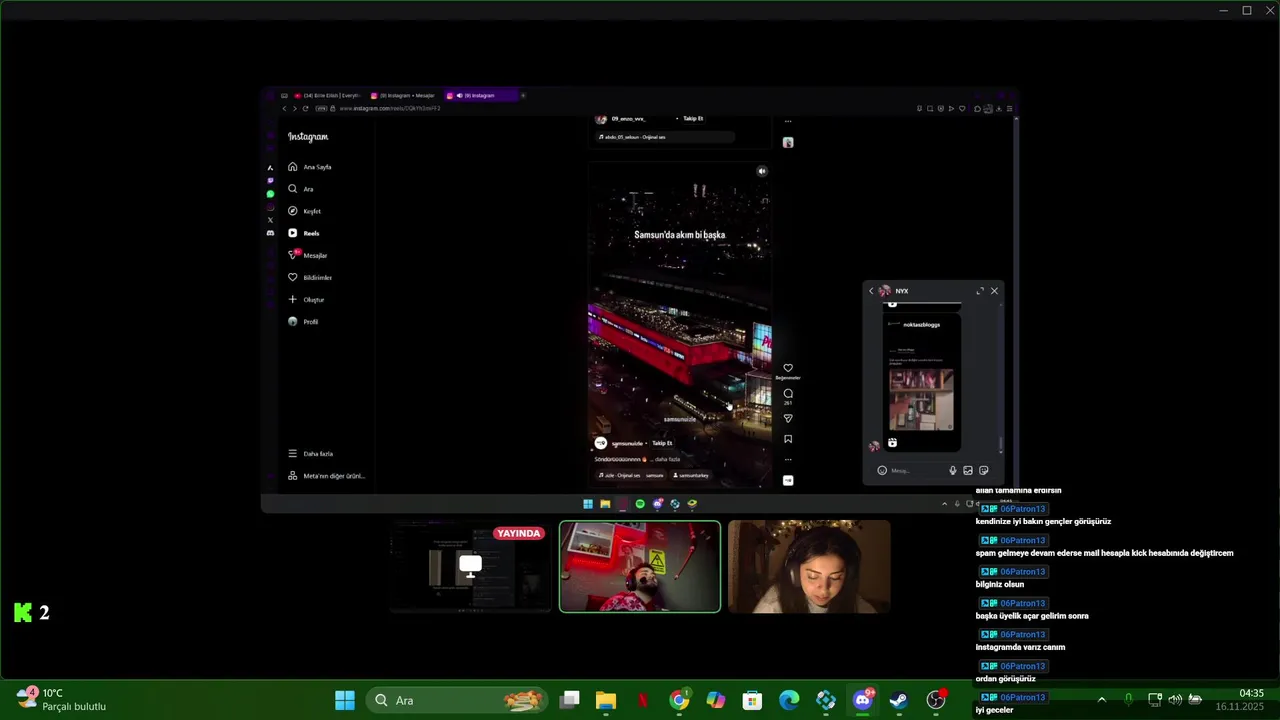Click Takip Et next to 09_enzo_vvx_
This screenshot has width=1280, height=720.
tap(693, 118)
